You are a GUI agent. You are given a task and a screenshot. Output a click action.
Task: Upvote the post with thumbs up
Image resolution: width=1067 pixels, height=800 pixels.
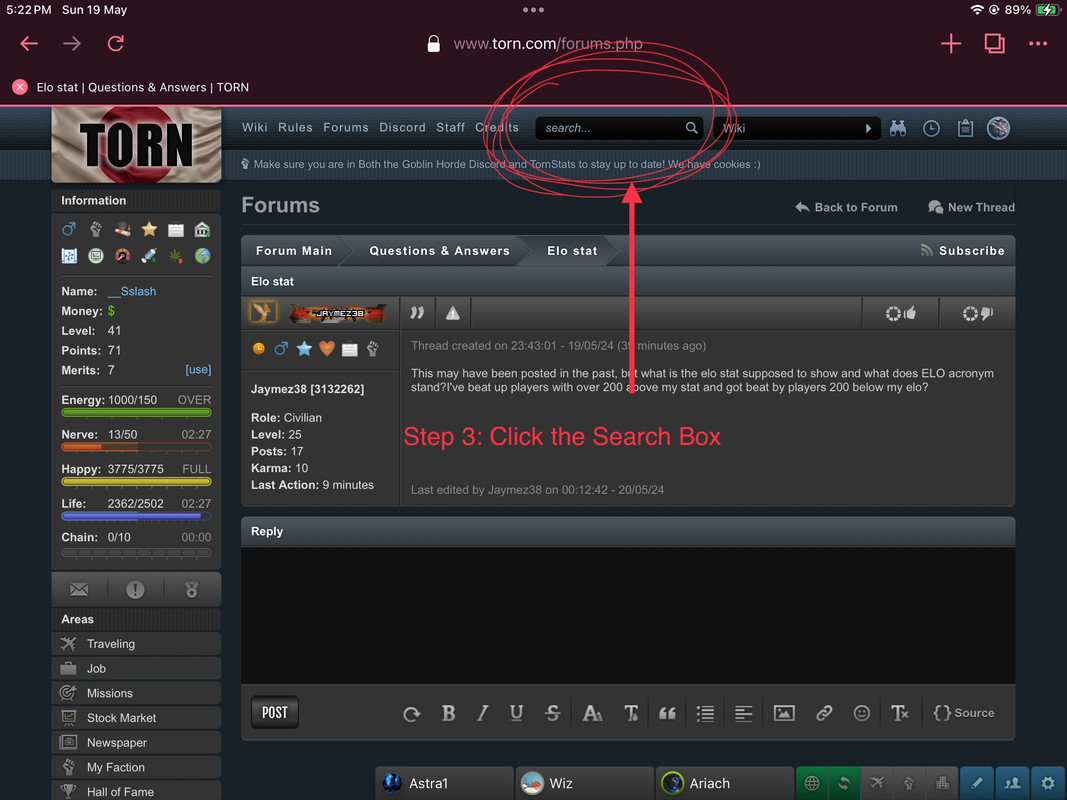[x=900, y=313]
